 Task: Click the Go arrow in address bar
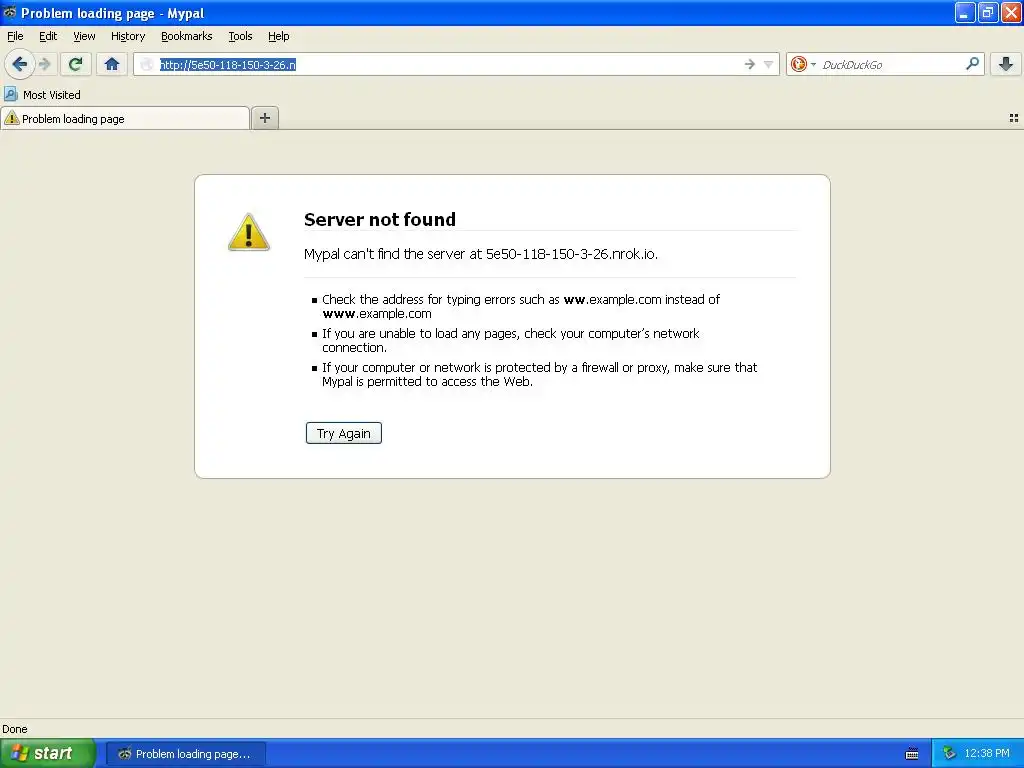click(749, 64)
